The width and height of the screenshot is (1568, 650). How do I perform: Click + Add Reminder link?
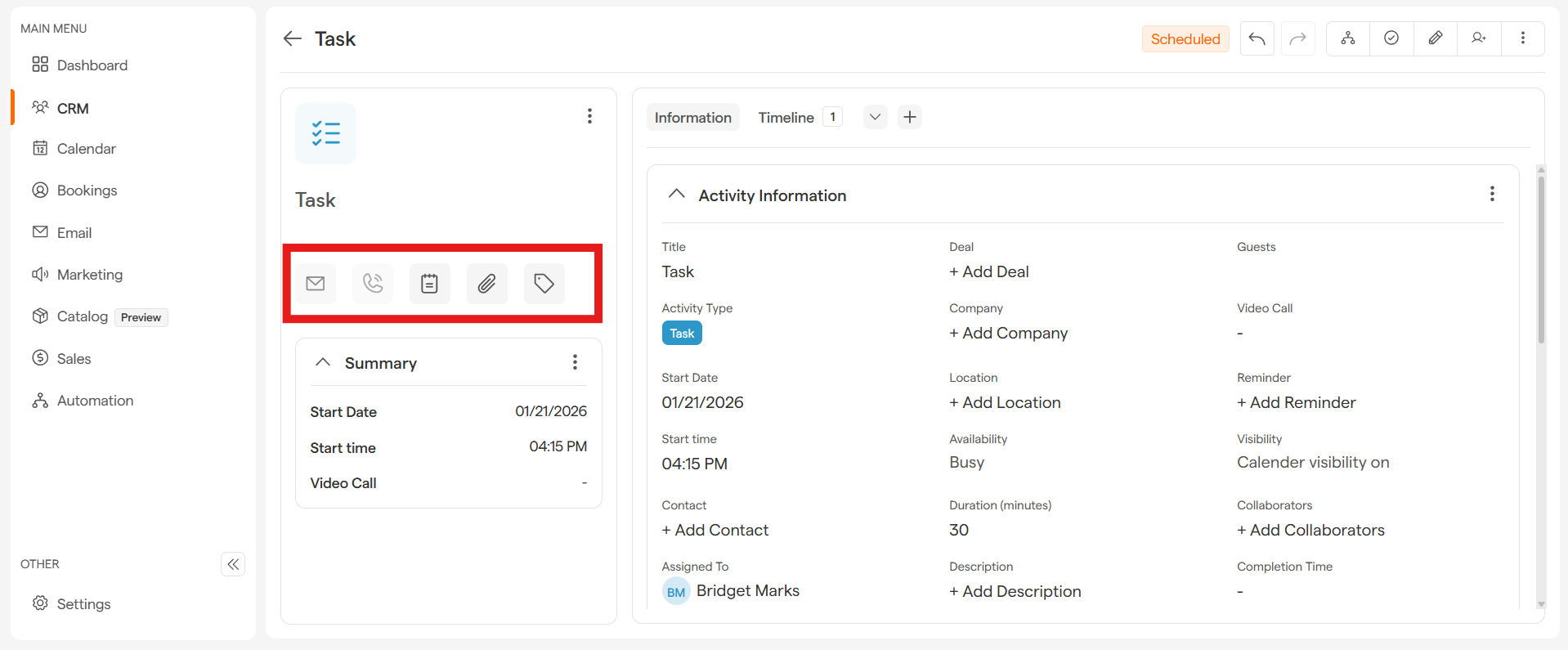[1296, 402]
